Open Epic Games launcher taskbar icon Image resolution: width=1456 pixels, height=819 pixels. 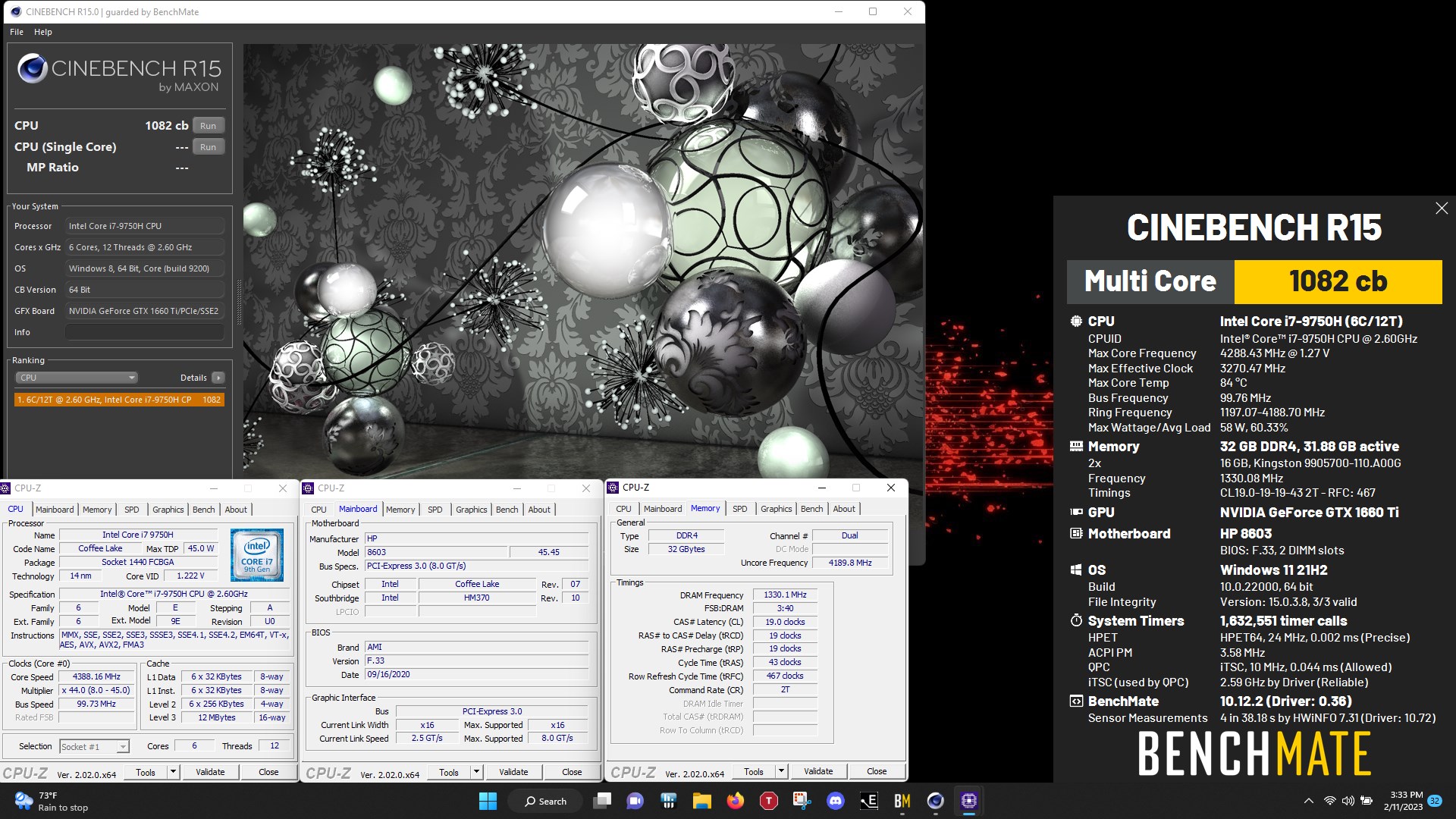868,802
